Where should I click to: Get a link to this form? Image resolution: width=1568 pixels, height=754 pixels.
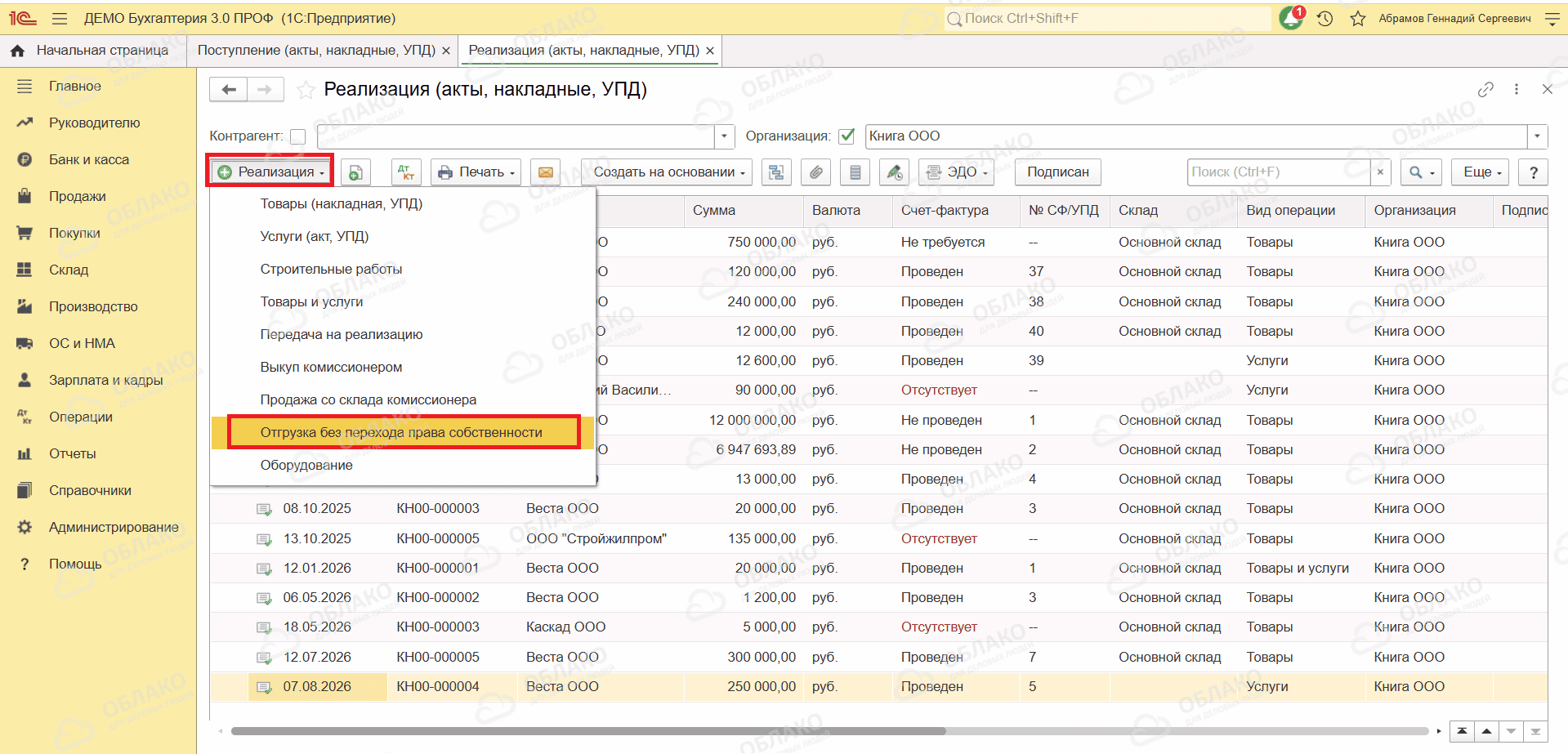(1485, 89)
